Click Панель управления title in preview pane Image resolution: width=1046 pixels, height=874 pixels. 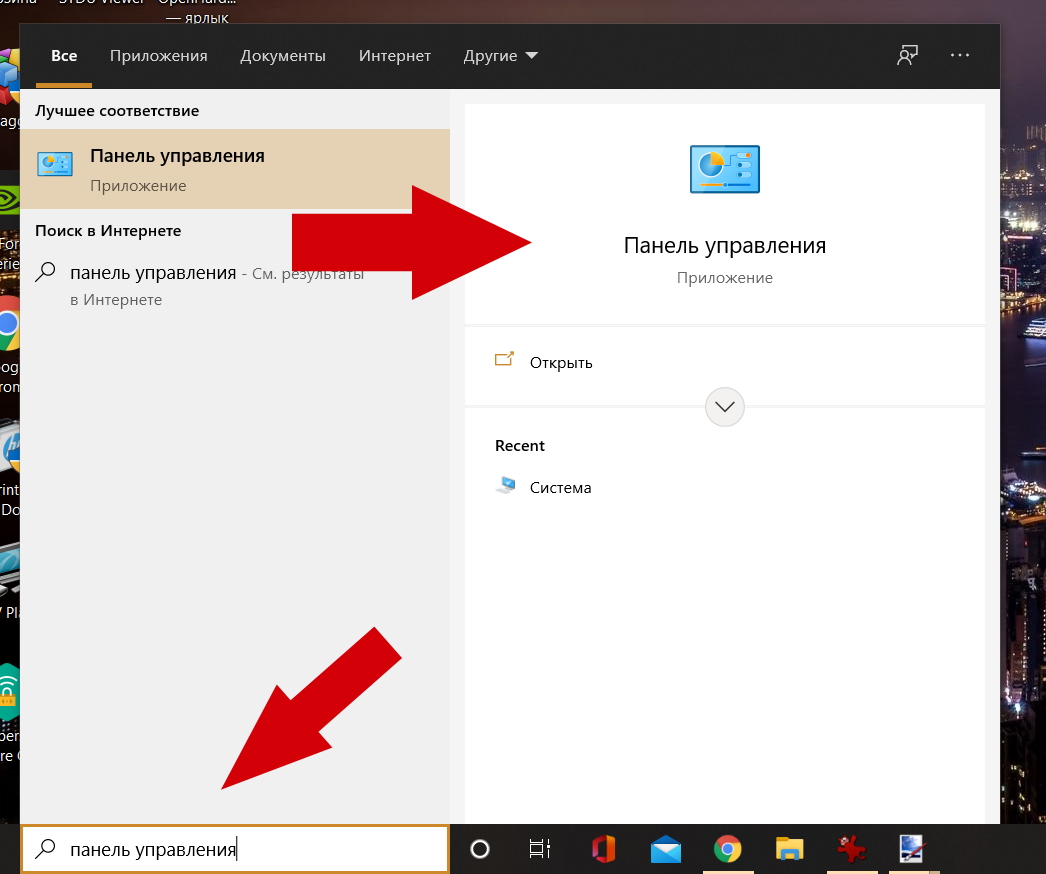(x=724, y=246)
